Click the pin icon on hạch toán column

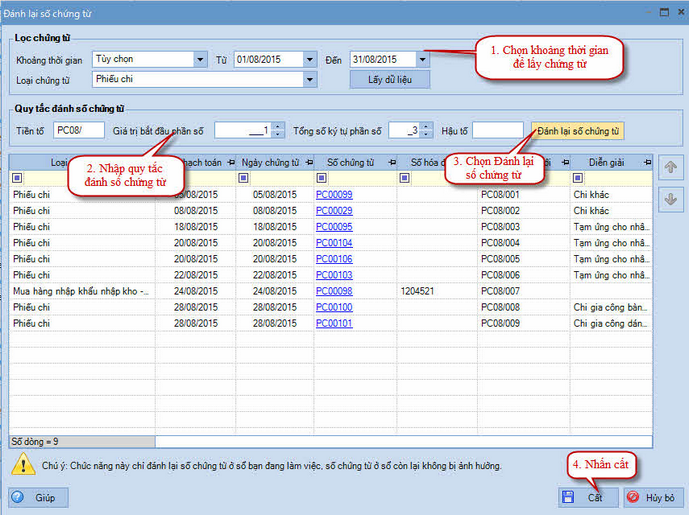click(231, 163)
